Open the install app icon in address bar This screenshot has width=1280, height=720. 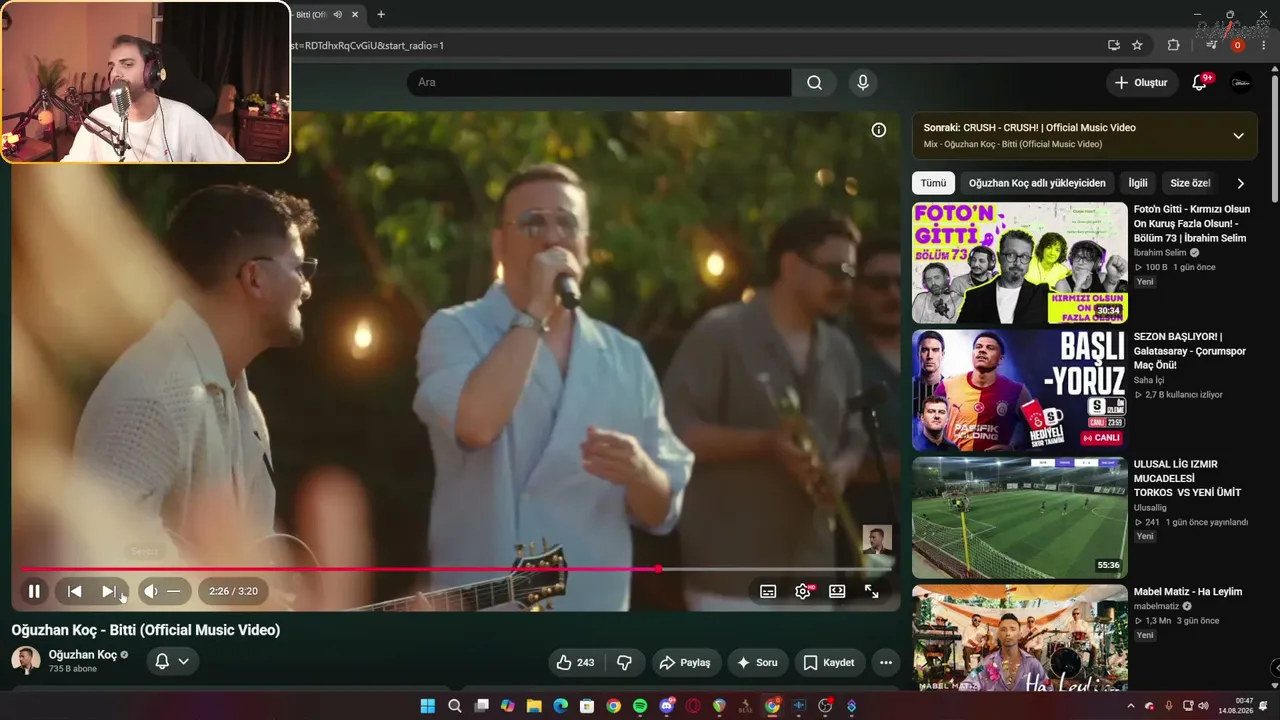coord(1114,45)
